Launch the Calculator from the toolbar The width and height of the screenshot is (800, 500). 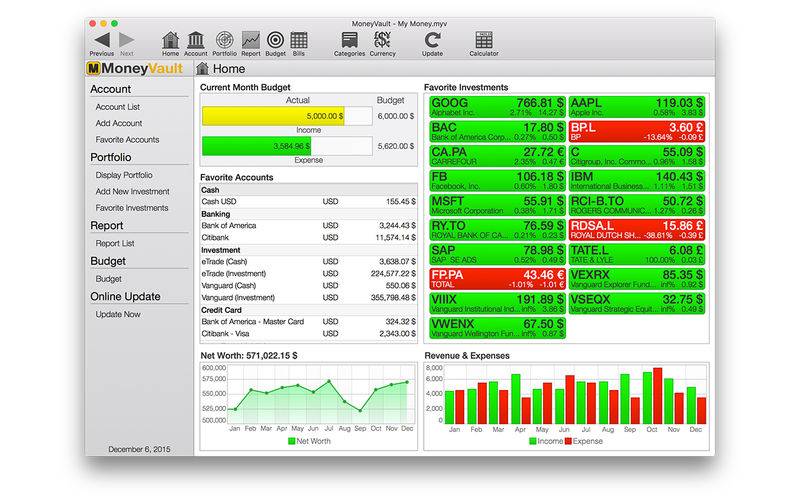pyautogui.click(x=484, y=39)
